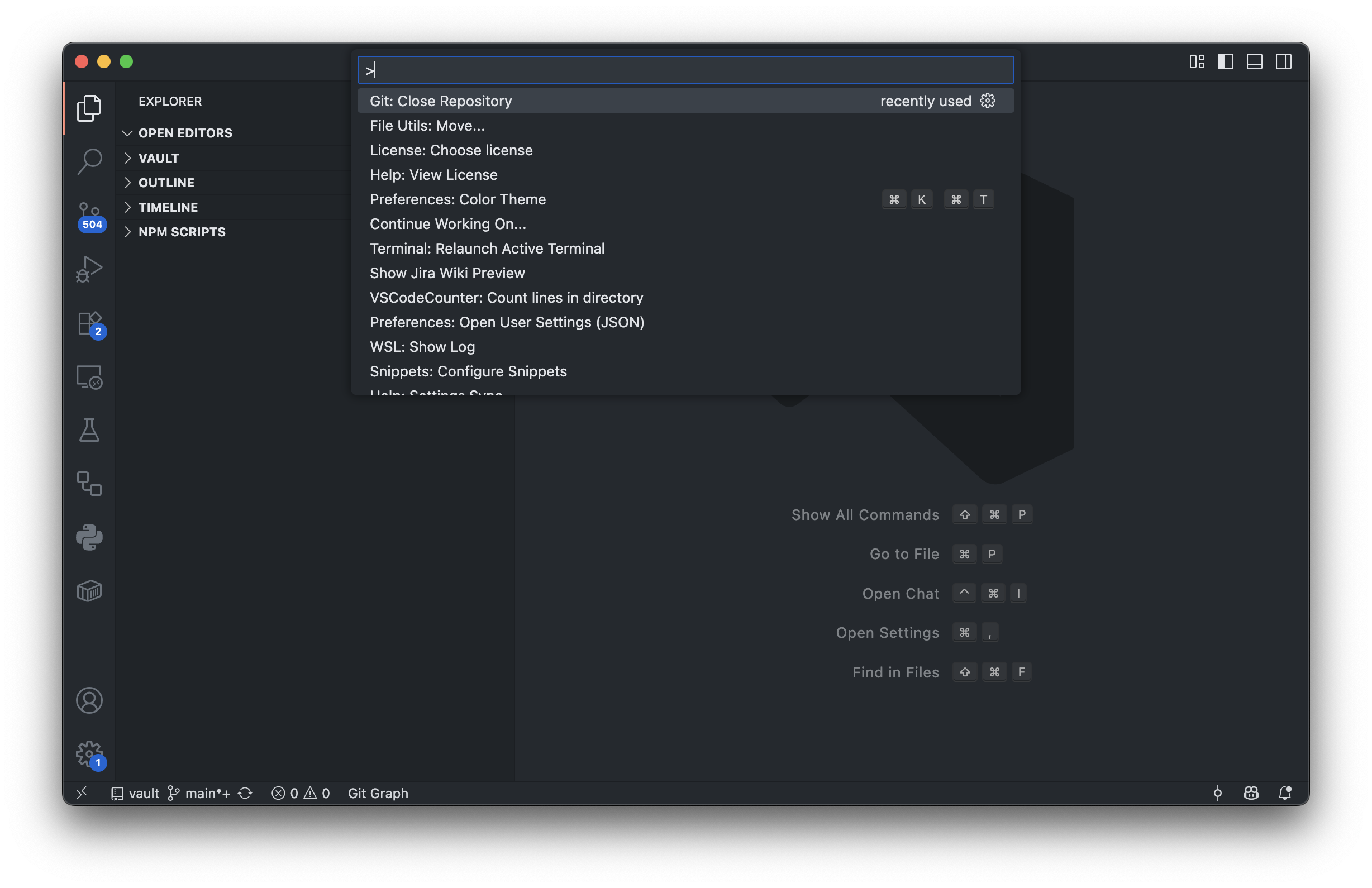Click Git Graph in status bar
The image size is (1372, 888).
click(x=378, y=794)
